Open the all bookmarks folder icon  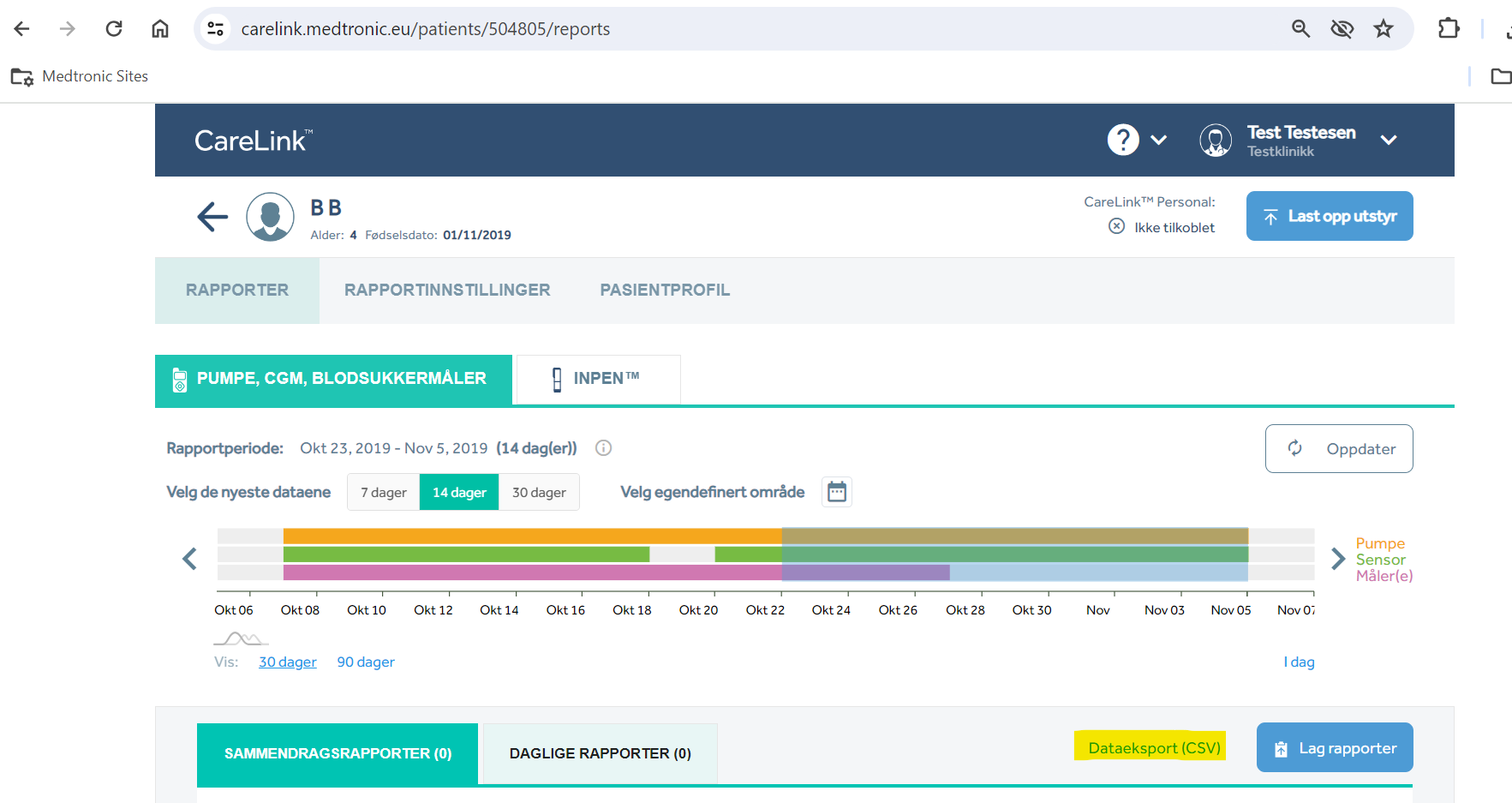point(1501,76)
